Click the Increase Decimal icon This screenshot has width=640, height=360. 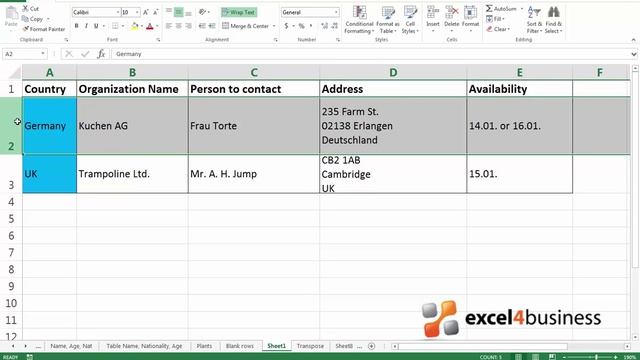click(324, 26)
